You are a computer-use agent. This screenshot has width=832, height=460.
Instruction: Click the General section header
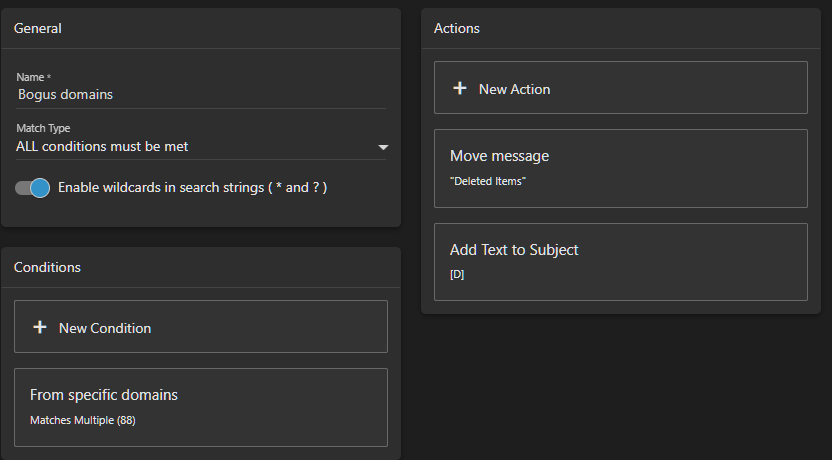[x=38, y=28]
